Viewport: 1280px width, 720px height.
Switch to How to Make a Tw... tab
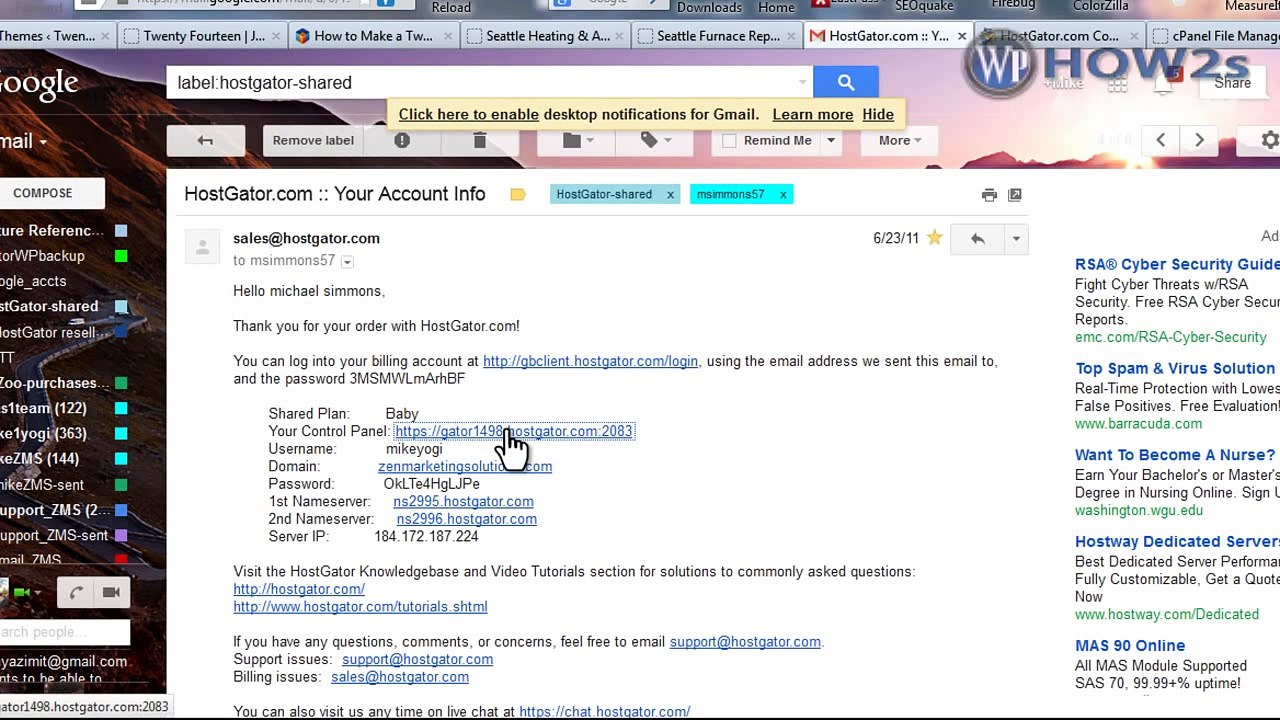coord(373,36)
